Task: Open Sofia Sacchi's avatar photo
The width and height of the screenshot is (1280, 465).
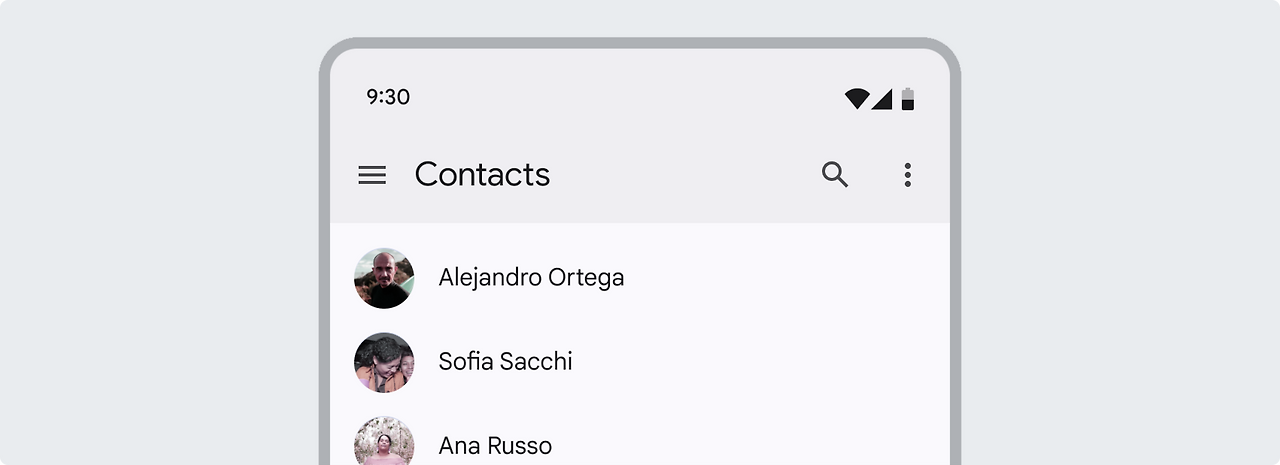Action: [x=384, y=362]
